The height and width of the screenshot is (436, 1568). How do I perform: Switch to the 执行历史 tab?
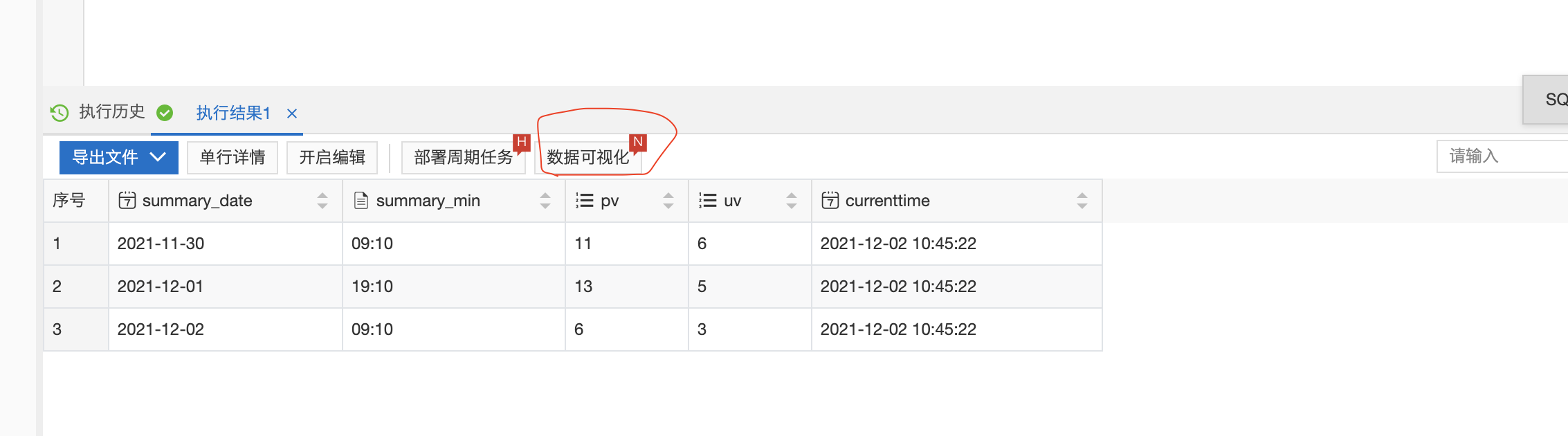coord(111,112)
